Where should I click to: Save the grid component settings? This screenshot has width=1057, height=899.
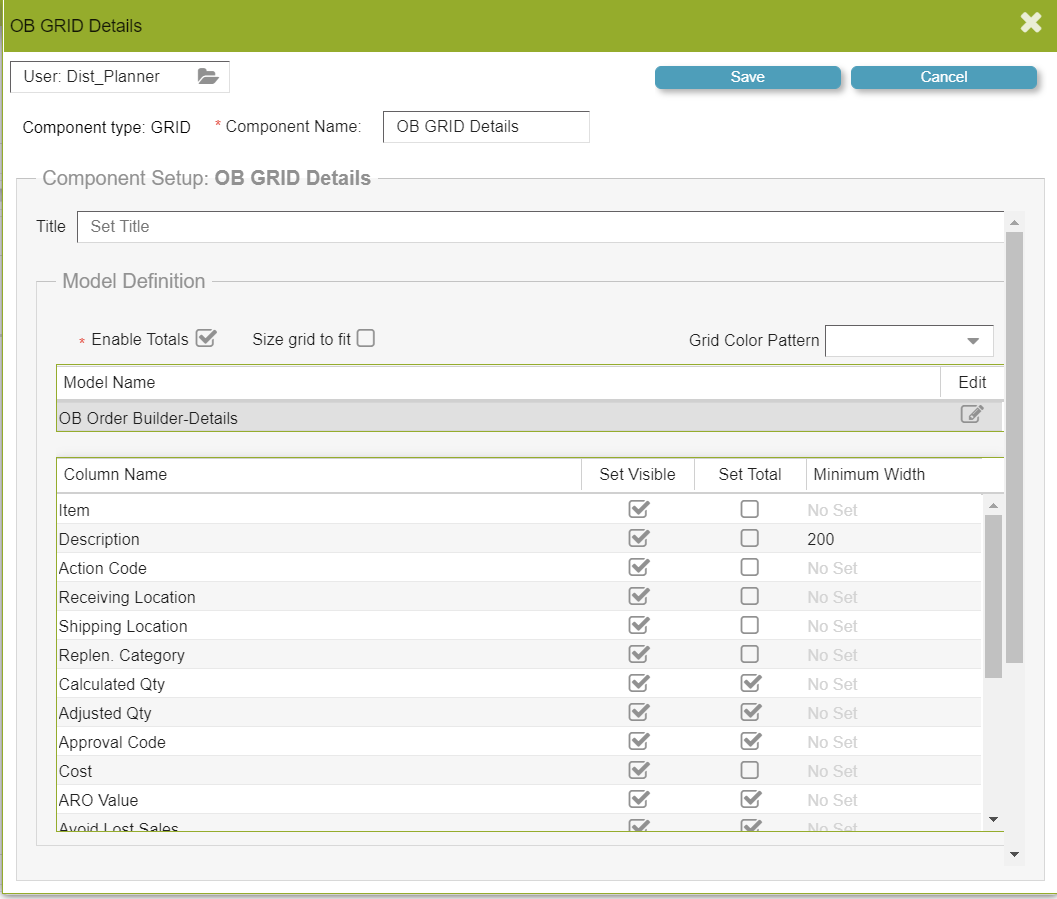pyautogui.click(x=747, y=77)
